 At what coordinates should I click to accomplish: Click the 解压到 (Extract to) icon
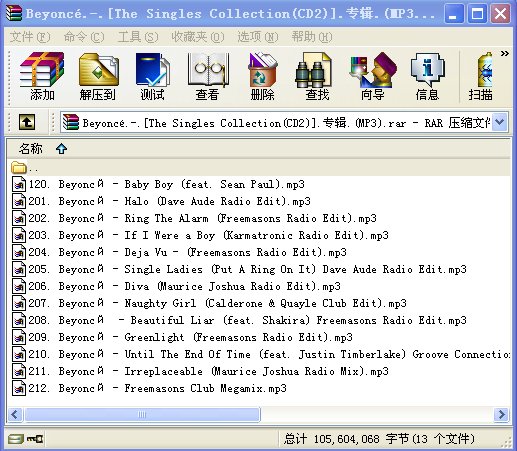click(98, 76)
